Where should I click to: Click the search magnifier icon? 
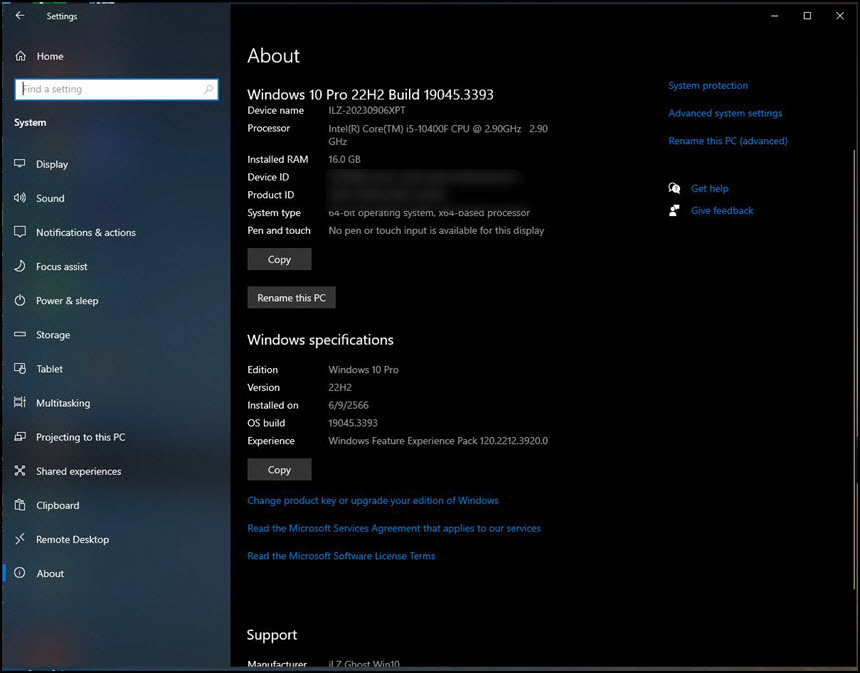pyautogui.click(x=208, y=89)
